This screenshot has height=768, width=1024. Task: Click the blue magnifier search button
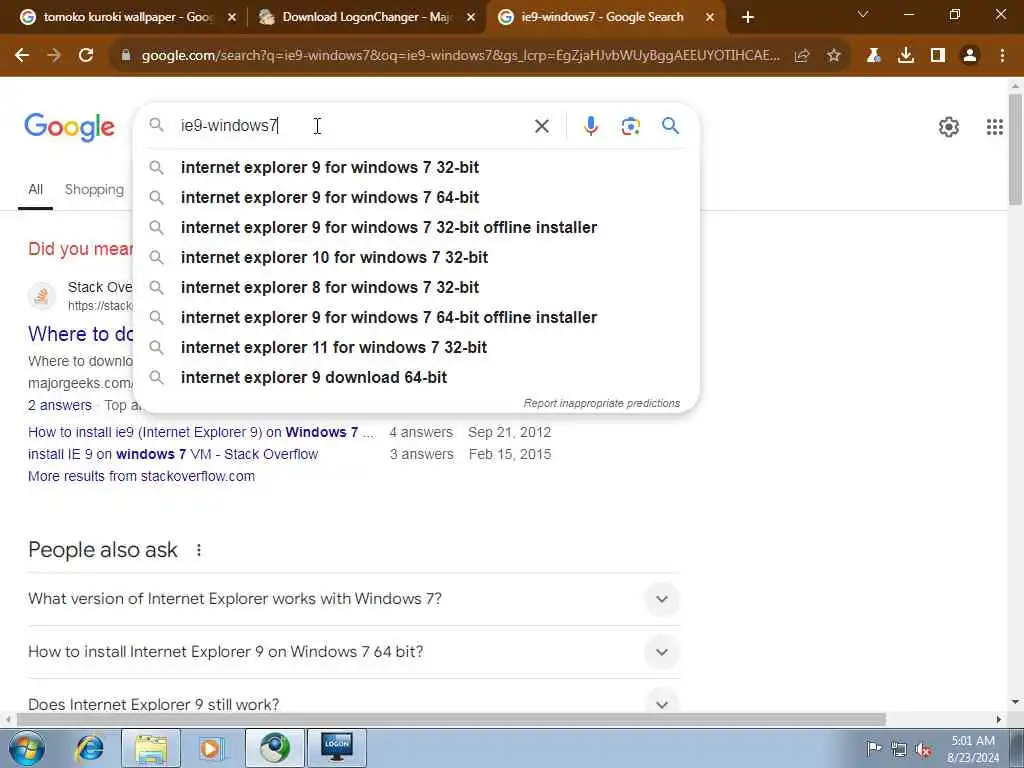pos(670,125)
